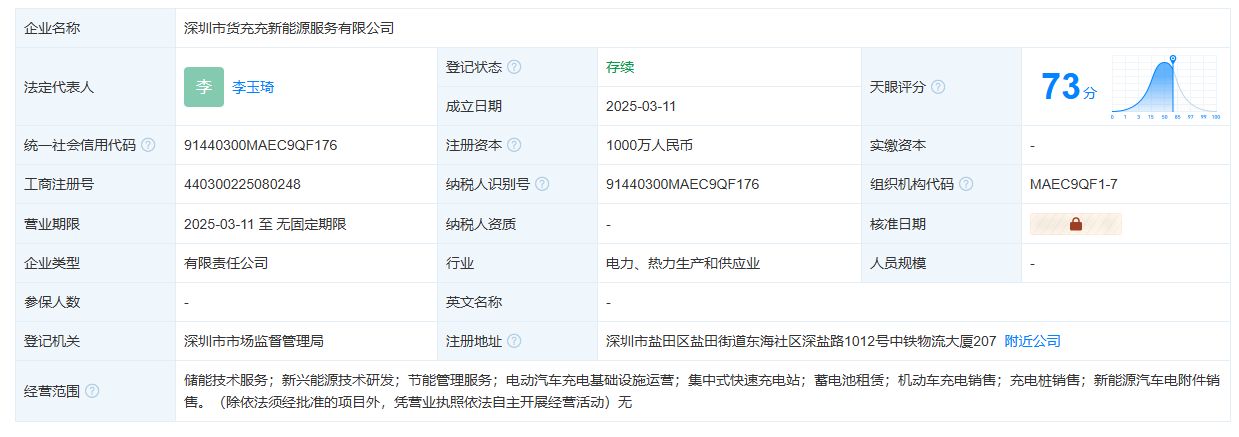Image resolution: width=1239 pixels, height=437 pixels.
Task: Click organization code MAEC9QF1-7
Action: [1074, 184]
